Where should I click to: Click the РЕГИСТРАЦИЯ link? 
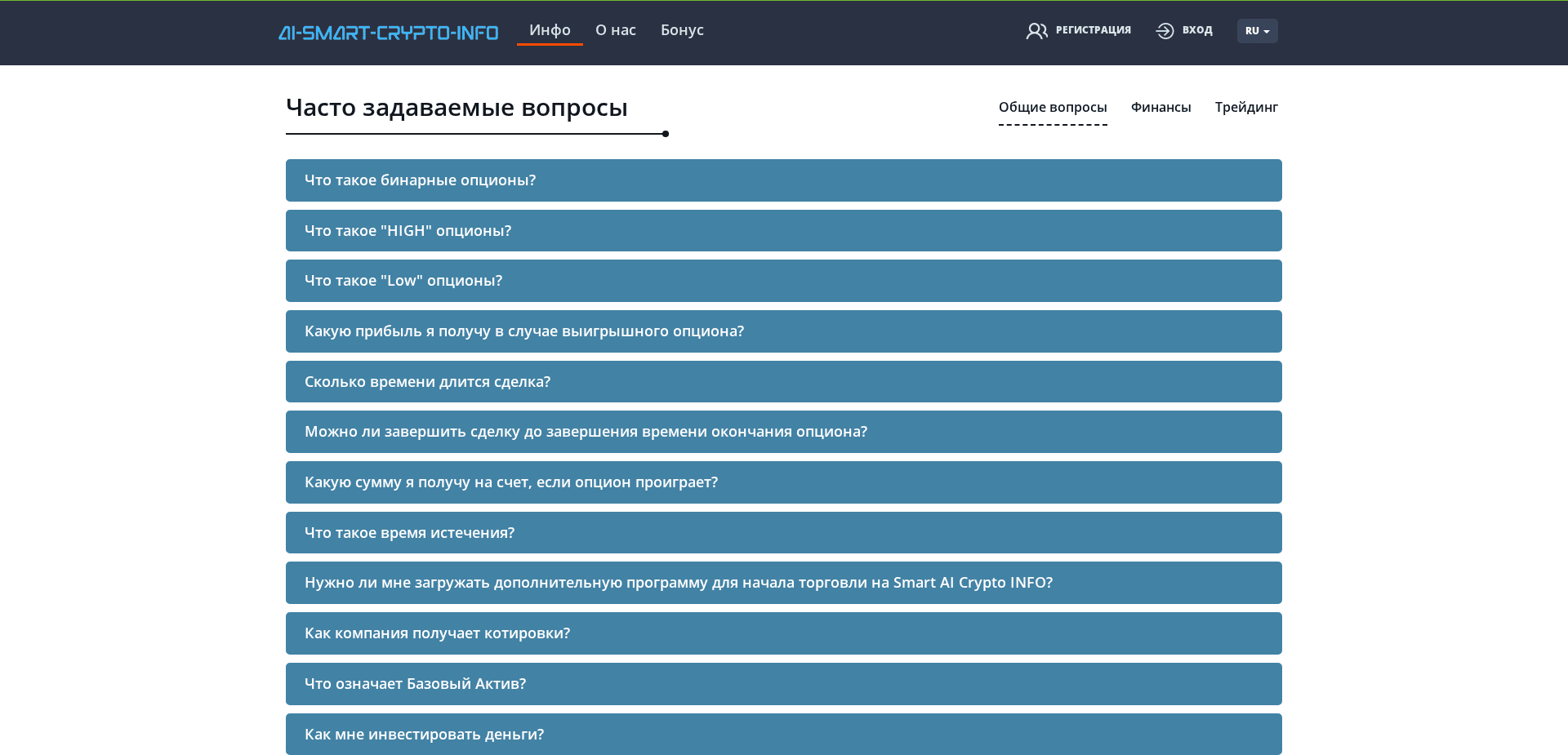[1094, 30]
